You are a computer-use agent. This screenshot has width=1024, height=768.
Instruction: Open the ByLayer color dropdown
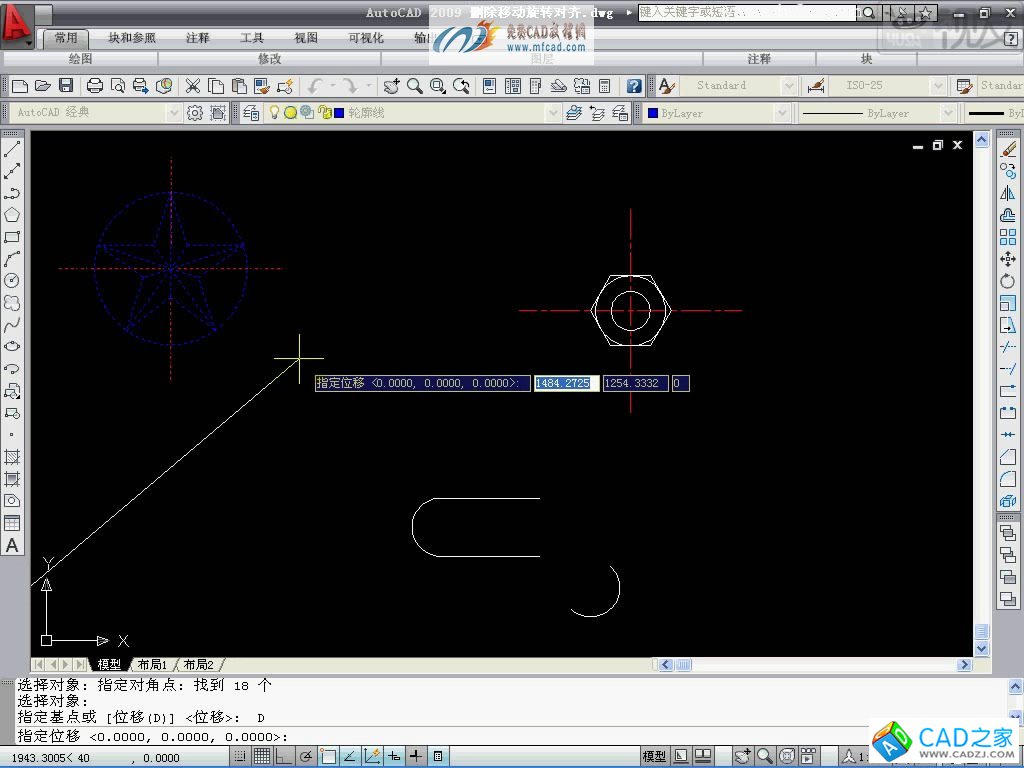click(781, 113)
